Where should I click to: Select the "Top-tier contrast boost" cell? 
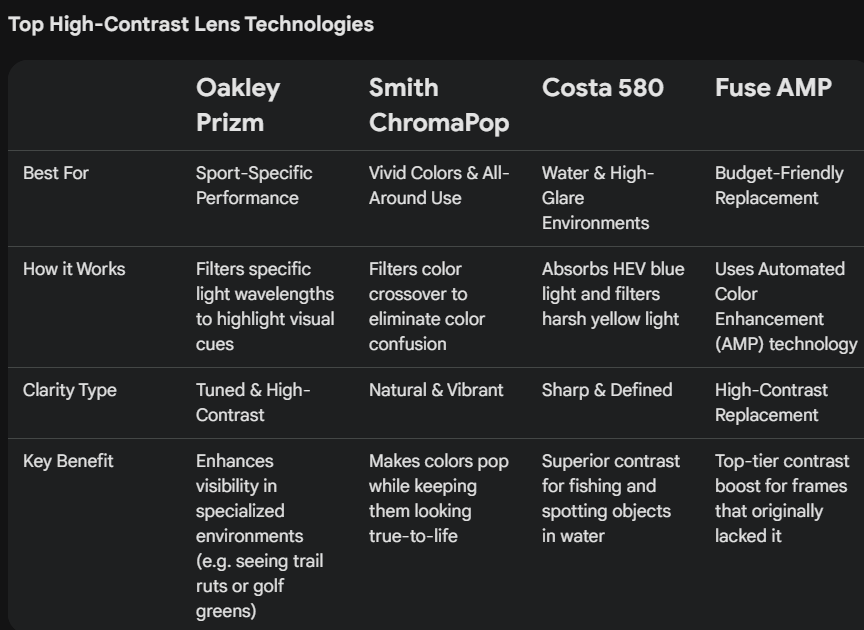coord(781,498)
